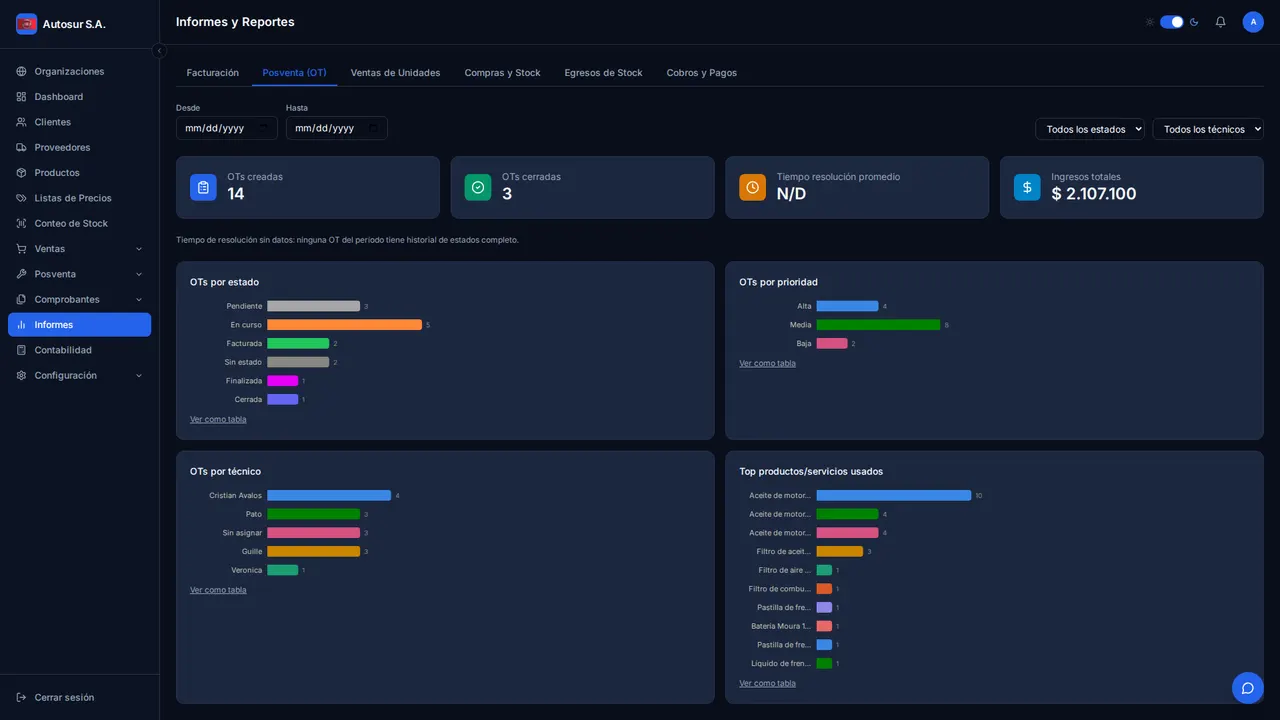
Task: Click the blue Cristian Avalos bar
Action: (x=329, y=496)
